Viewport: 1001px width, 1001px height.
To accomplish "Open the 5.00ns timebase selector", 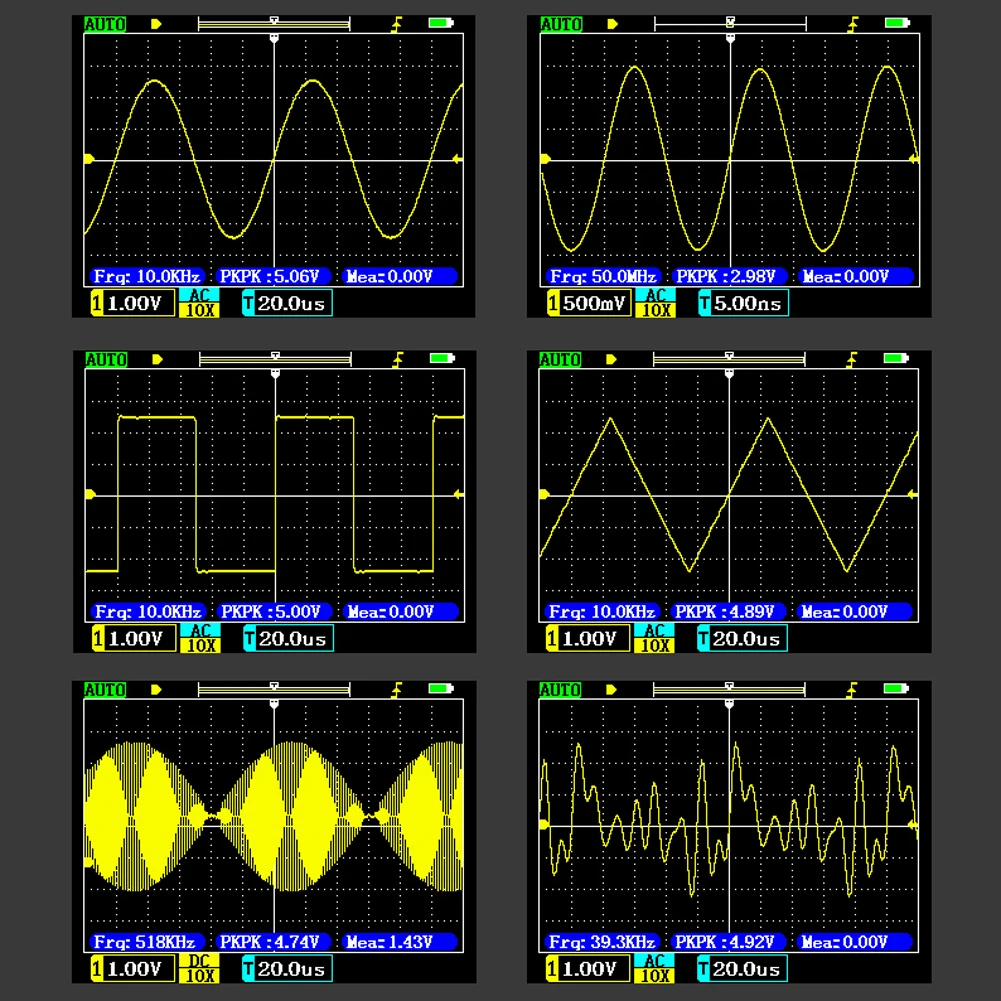I will (x=743, y=303).
